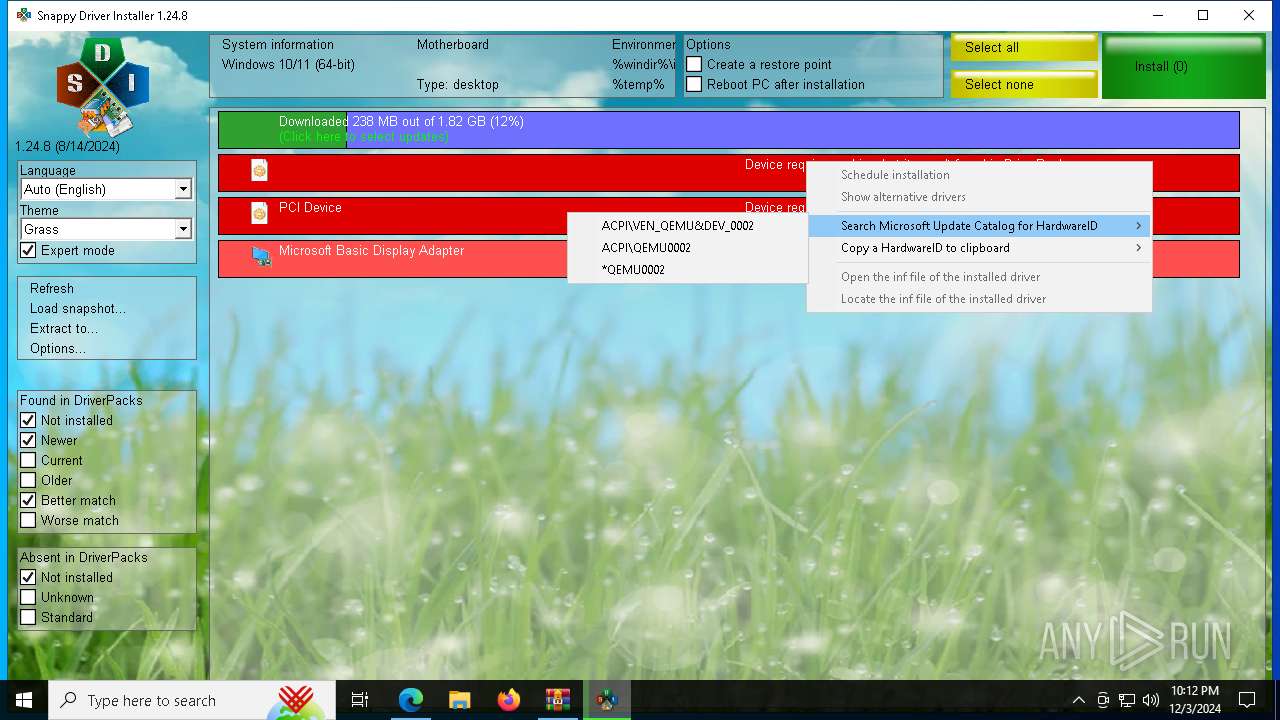Click the driver icon on the first red row

pyautogui.click(x=259, y=171)
